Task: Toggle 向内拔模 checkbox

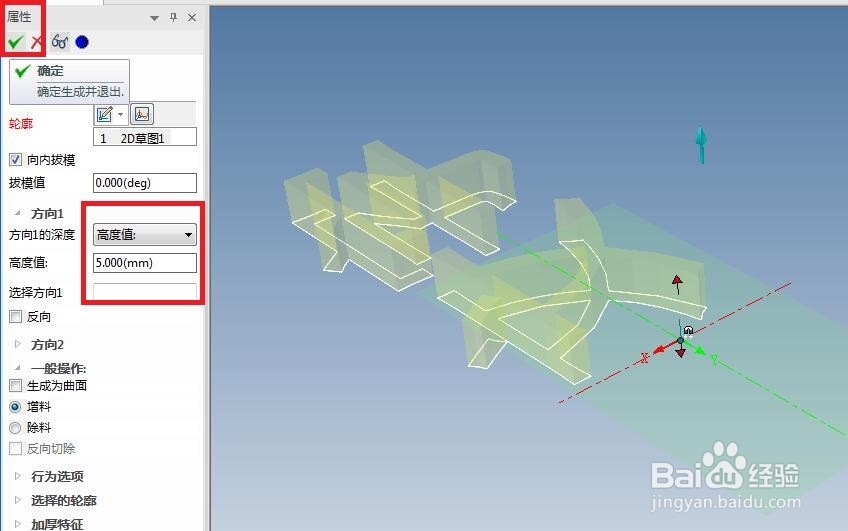Action: point(16,160)
